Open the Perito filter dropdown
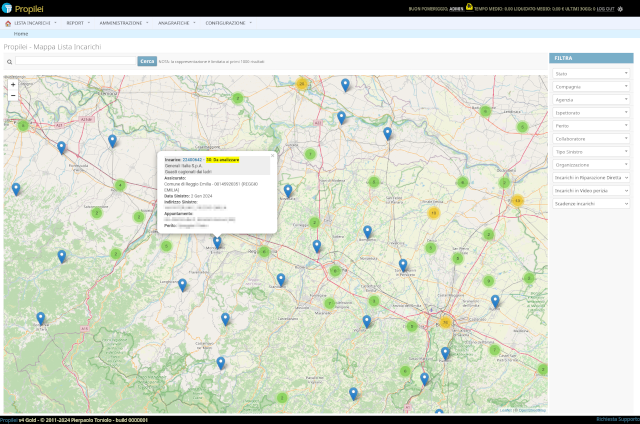 click(591, 126)
